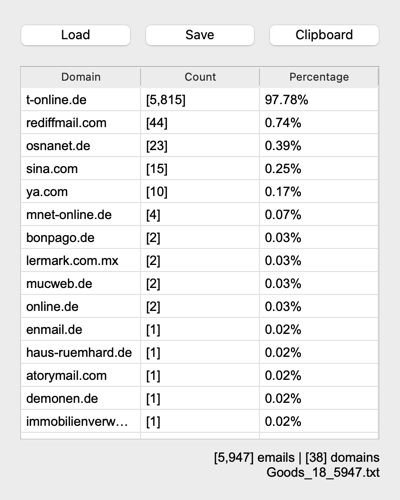Click the 97.78% percentage cell
Screen dimensions: 400x500
tap(286, 100)
